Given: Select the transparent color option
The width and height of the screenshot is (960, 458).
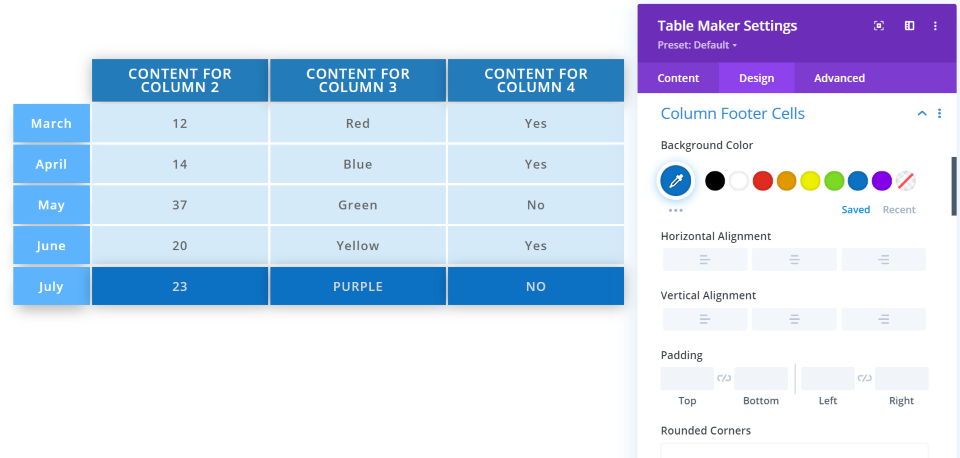Looking at the screenshot, I should 906,181.
